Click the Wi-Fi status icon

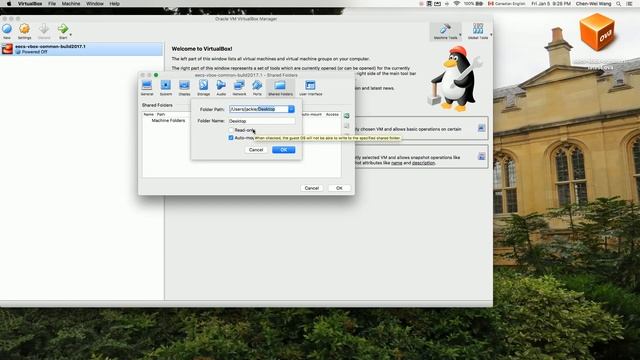[x=456, y=4]
